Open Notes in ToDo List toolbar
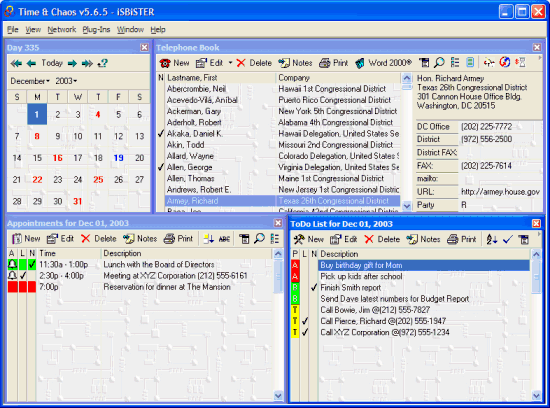This screenshot has height=408, width=550. click(423, 240)
